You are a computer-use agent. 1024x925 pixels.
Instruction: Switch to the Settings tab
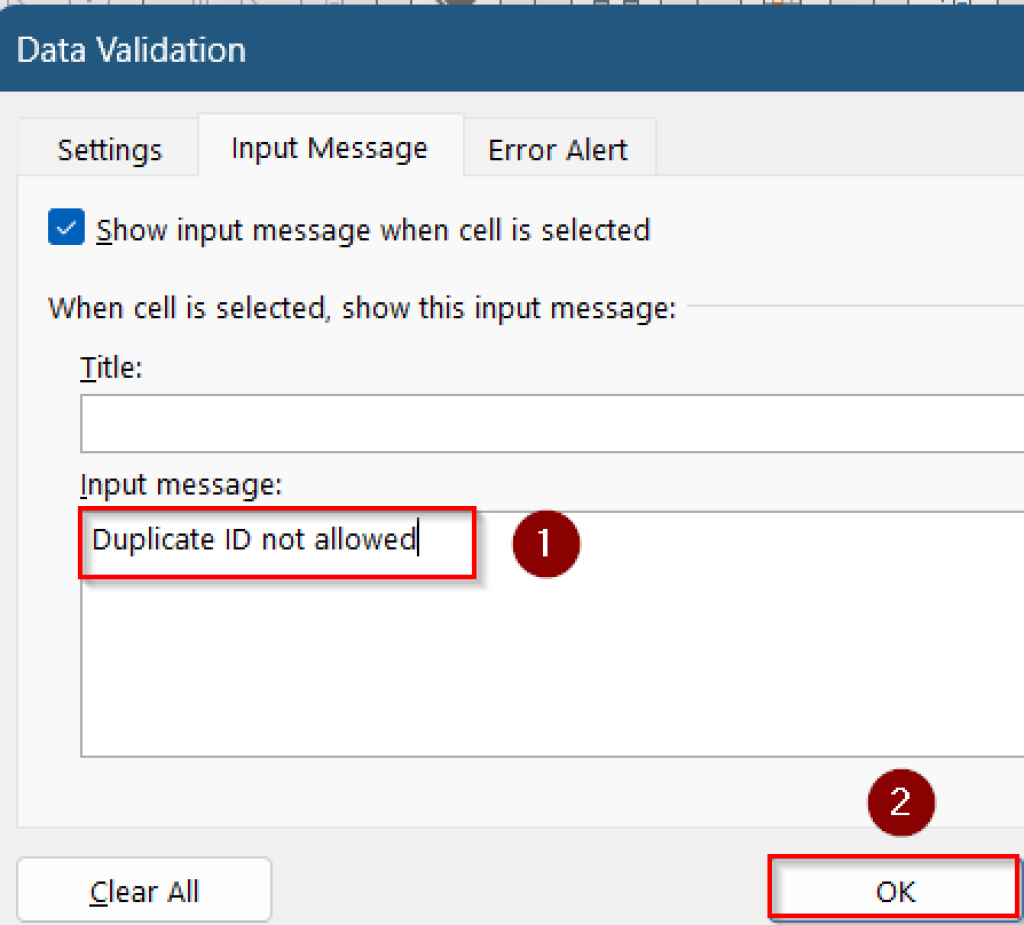(109, 148)
